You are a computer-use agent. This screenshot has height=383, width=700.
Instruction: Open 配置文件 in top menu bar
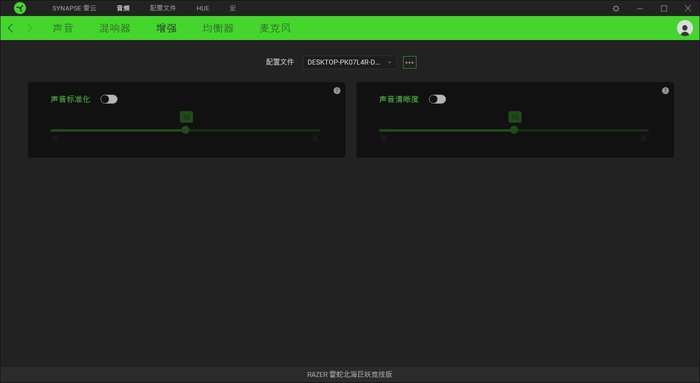click(x=162, y=8)
